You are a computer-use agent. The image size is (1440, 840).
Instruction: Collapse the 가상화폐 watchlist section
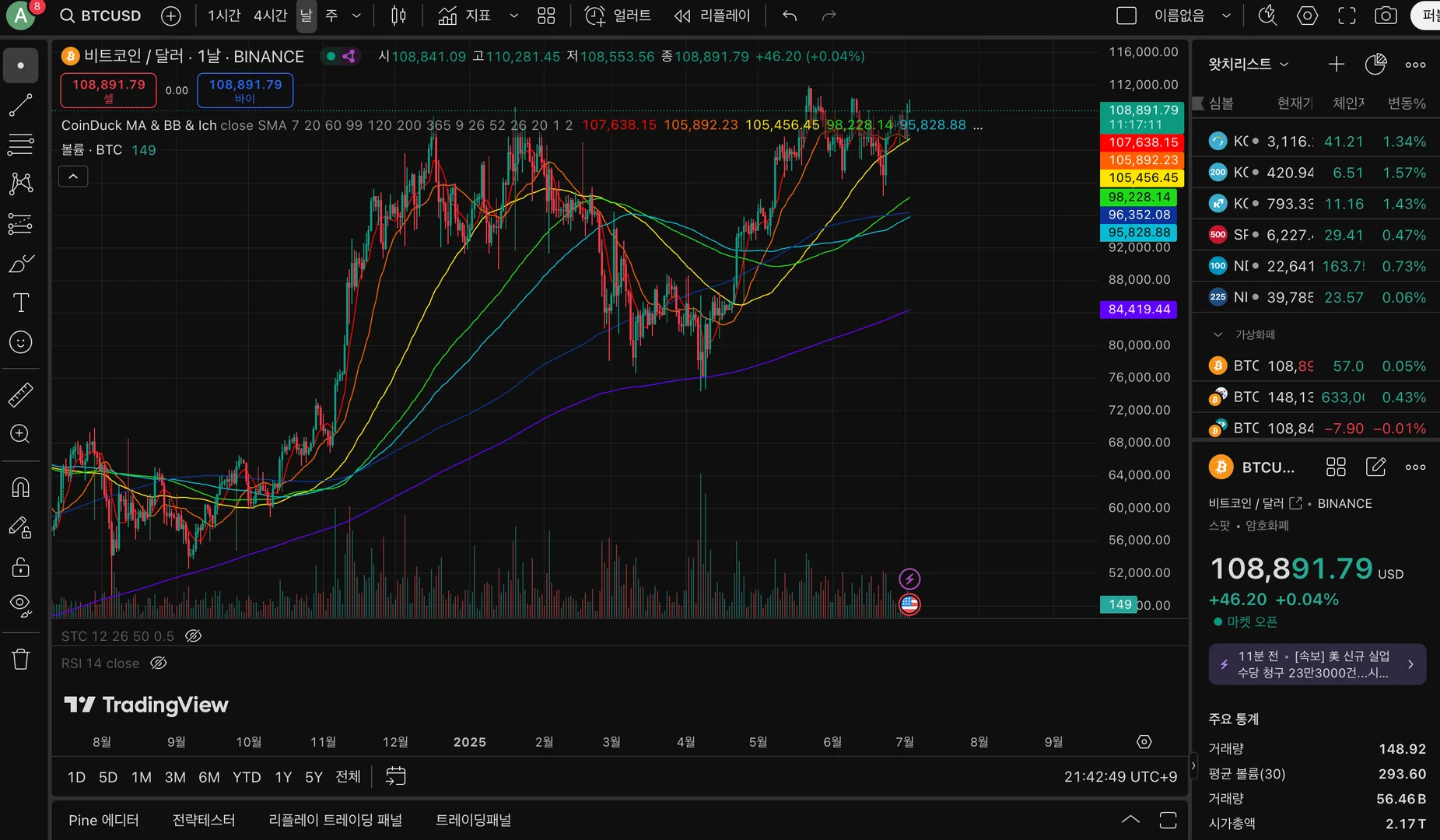click(x=1218, y=334)
